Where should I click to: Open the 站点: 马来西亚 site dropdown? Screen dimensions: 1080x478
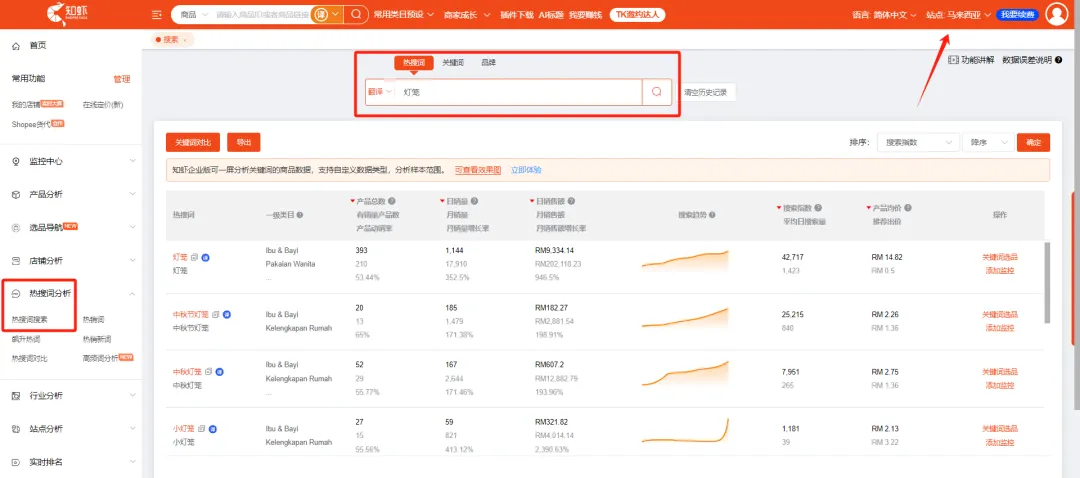coord(958,14)
